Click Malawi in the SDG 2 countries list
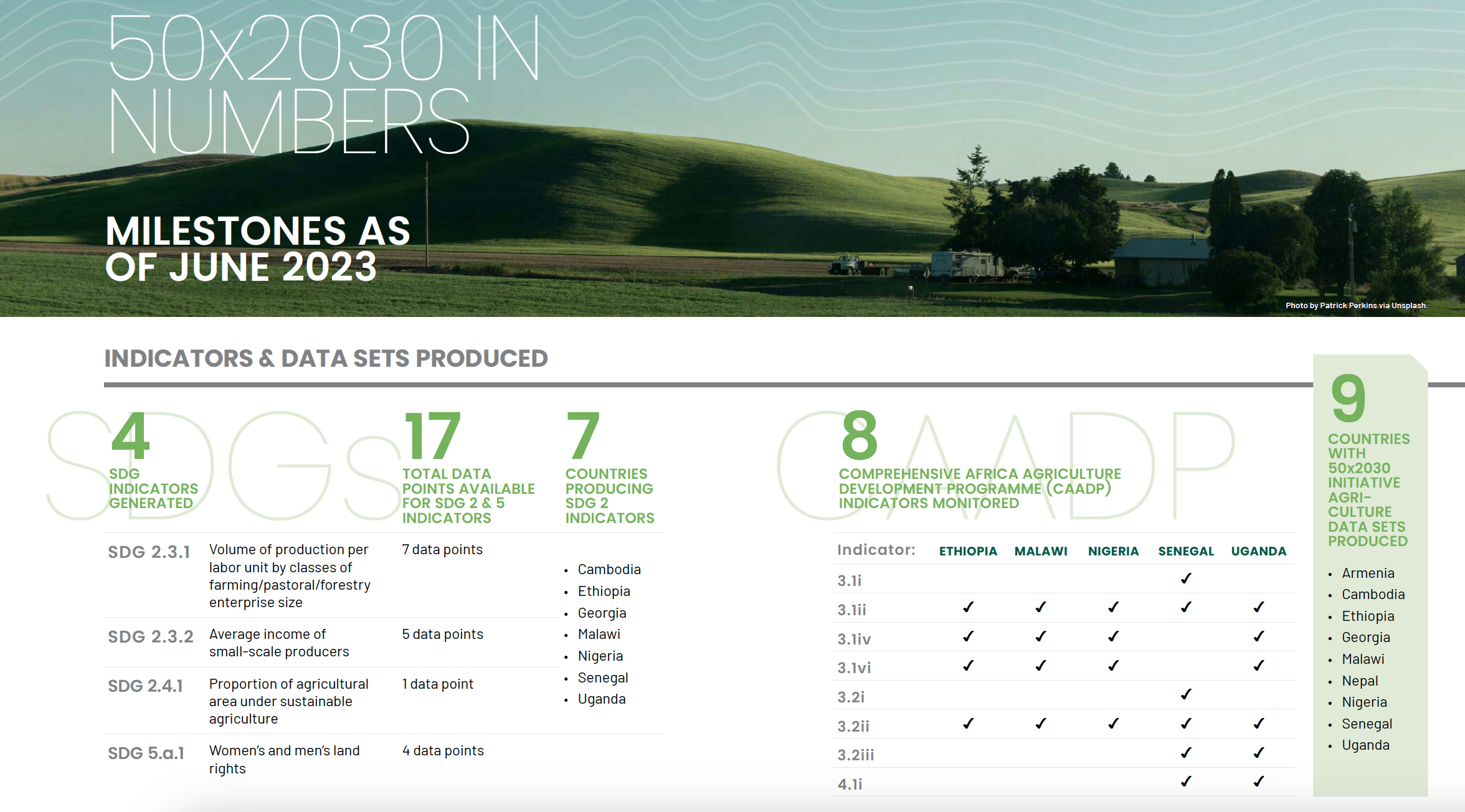The image size is (1465, 812). click(599, 634)
